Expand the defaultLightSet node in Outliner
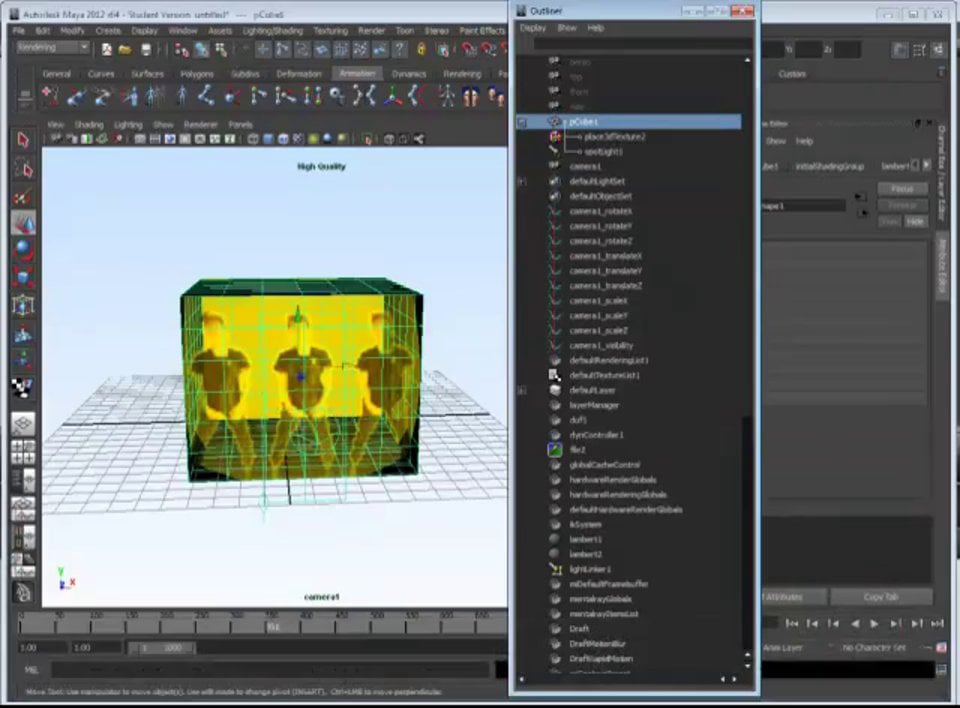 (522, 181)
